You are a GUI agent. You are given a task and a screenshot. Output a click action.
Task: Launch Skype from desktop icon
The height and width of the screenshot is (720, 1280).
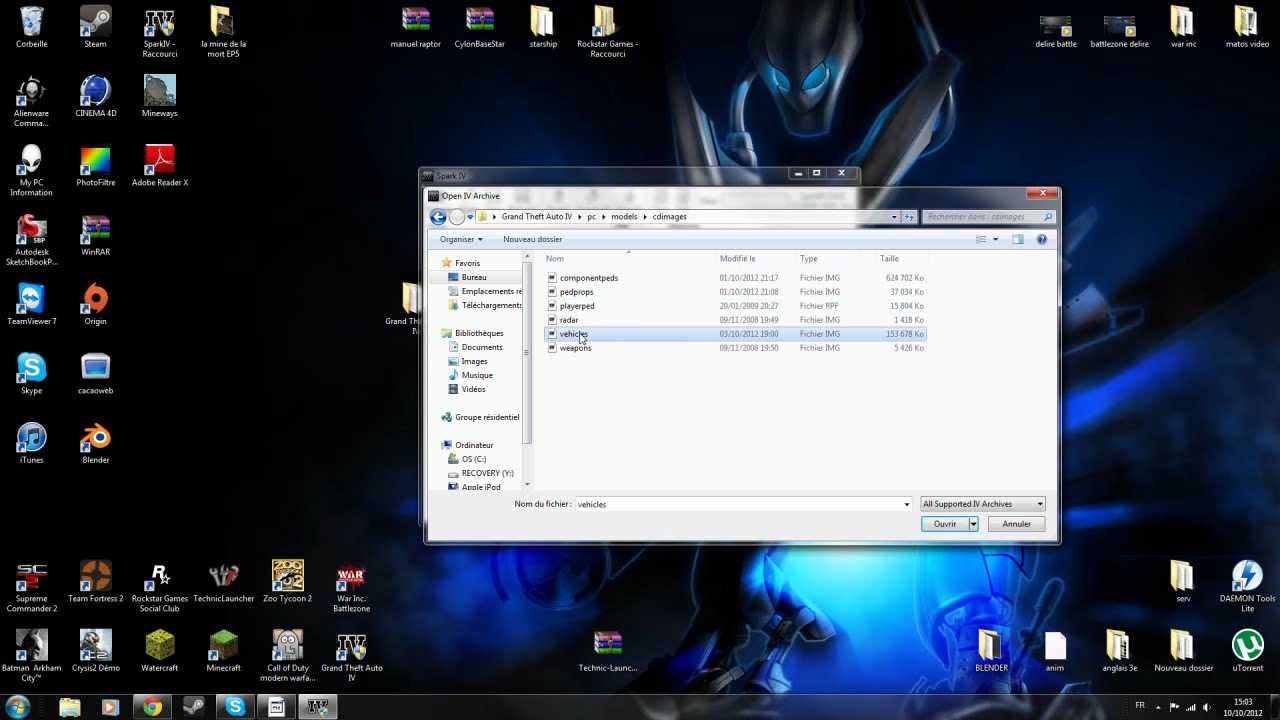pyautogui.click(x=31, y=374)
